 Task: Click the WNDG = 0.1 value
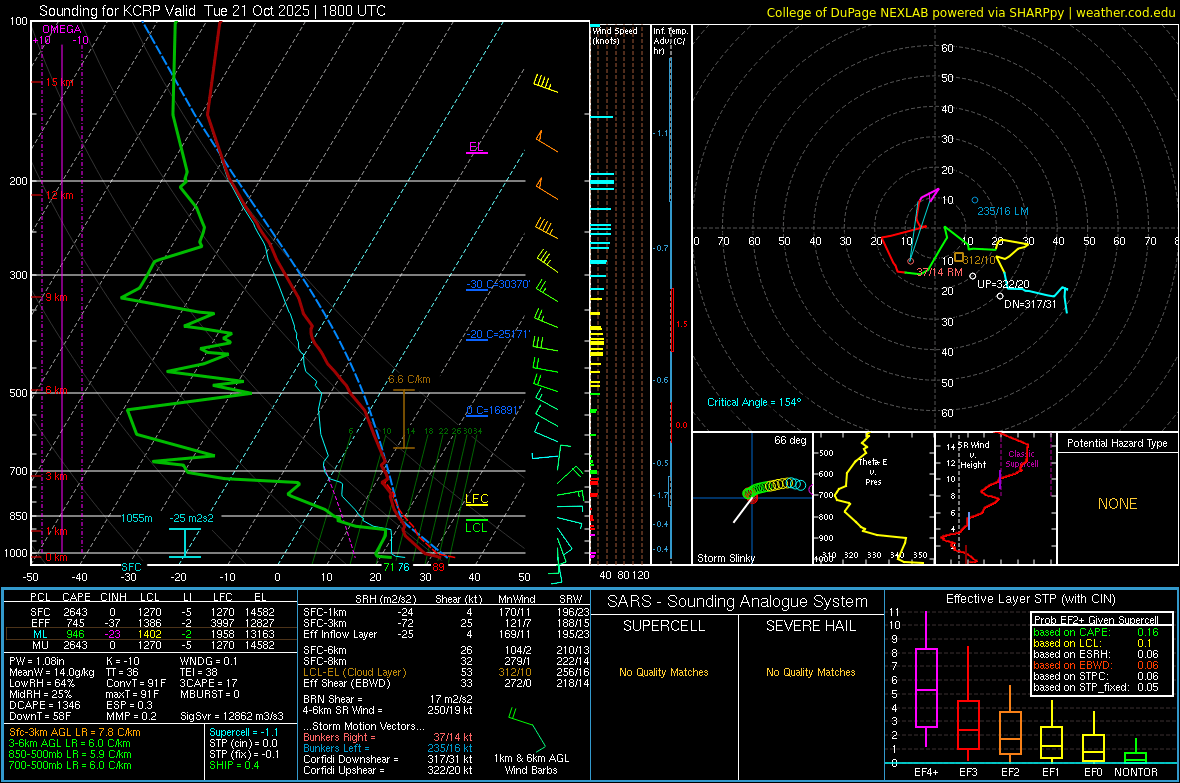pyautogui.click(x=208, y=661)
